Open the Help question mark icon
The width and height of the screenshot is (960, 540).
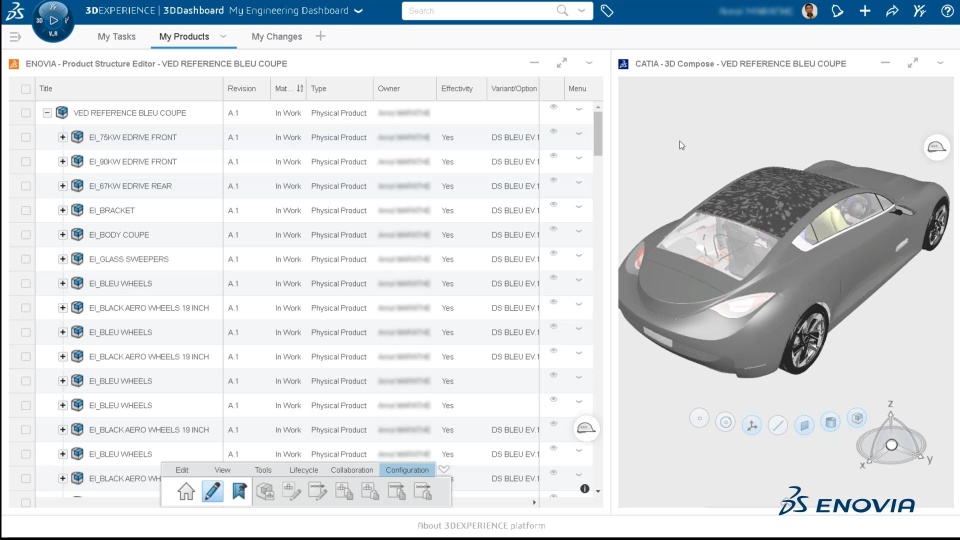(947, 11)
